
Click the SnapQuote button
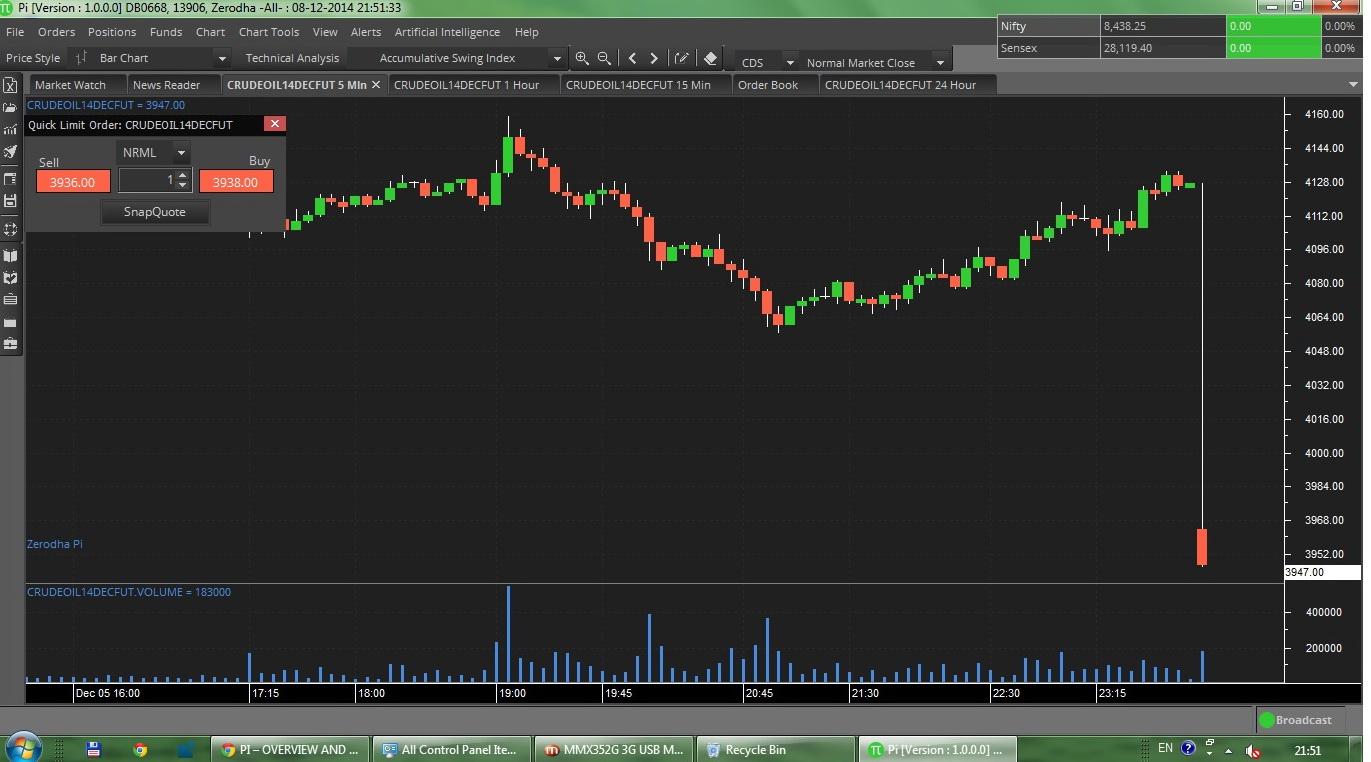[x=155, y=212]
